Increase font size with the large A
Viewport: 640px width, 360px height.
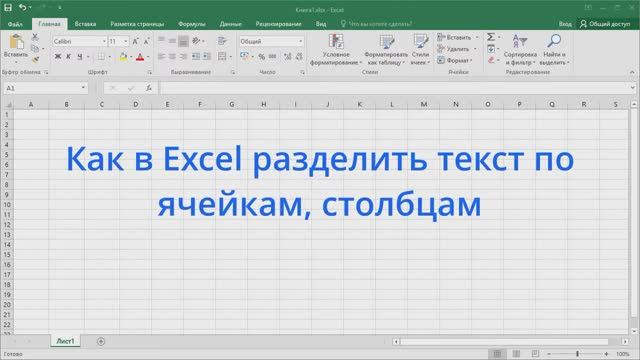click(x=136, y=41)
